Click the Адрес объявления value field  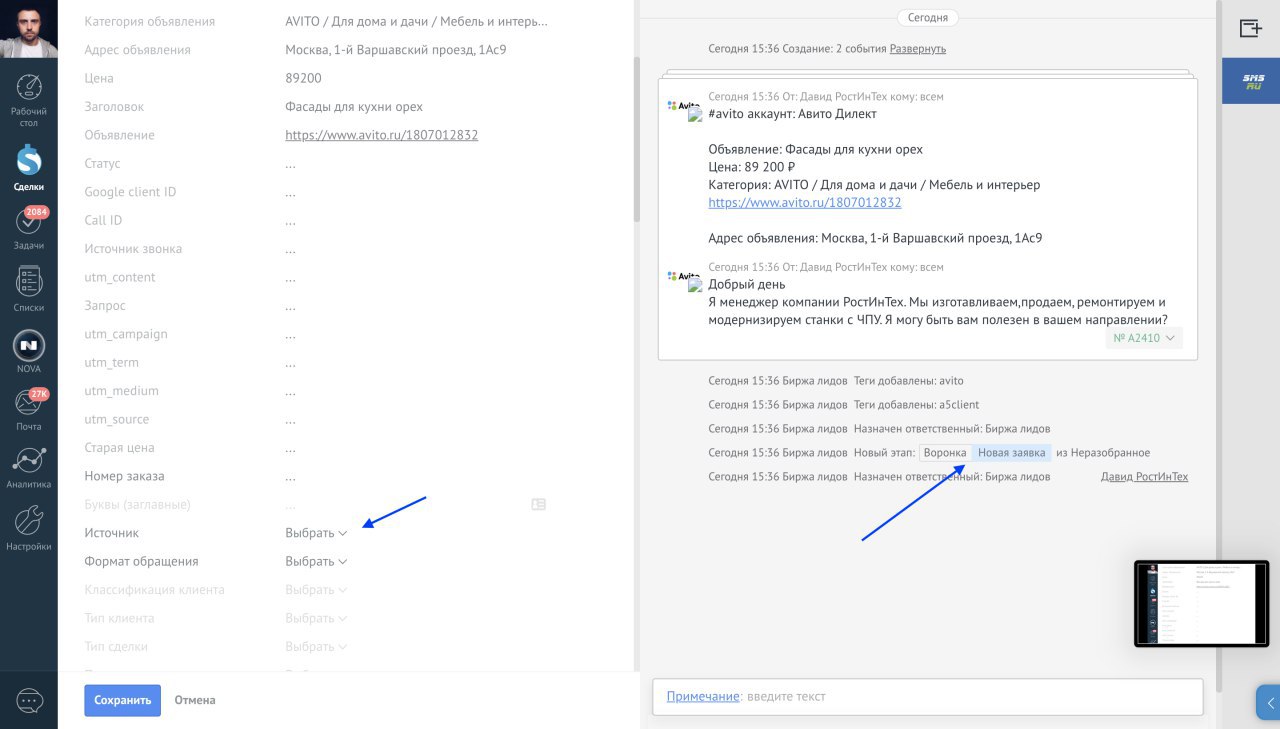click(396, 50)
